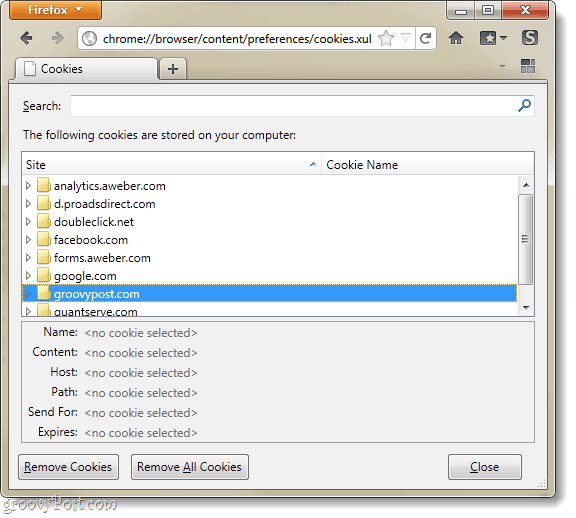Go back with the back arrow
Screen dimensions: 576x518
click(26, 38)
